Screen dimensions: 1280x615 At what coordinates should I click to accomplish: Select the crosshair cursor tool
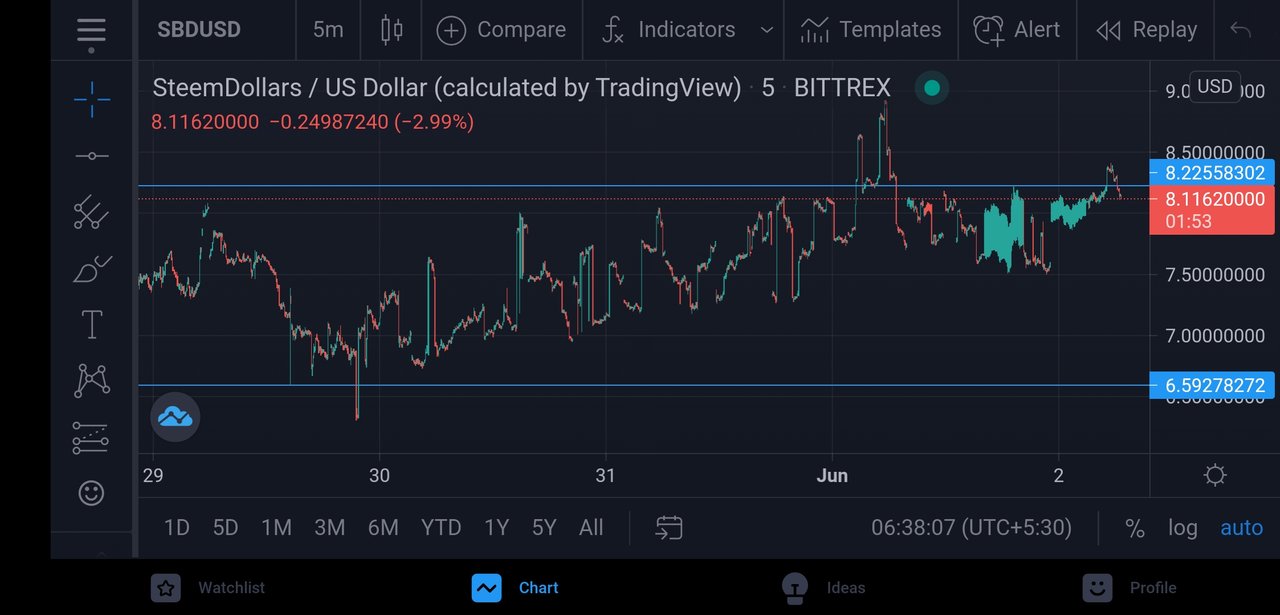(92, 98)
